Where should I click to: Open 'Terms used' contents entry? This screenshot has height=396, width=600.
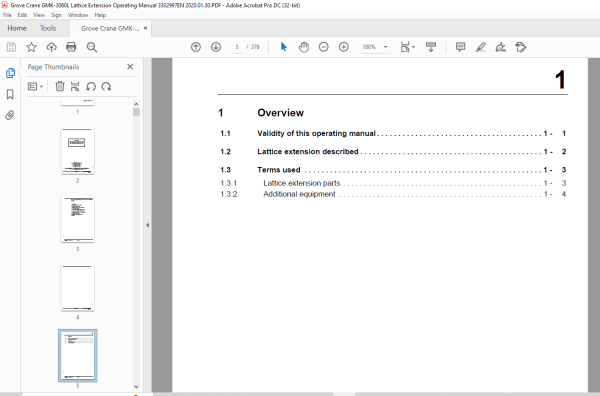pos(393,170)
